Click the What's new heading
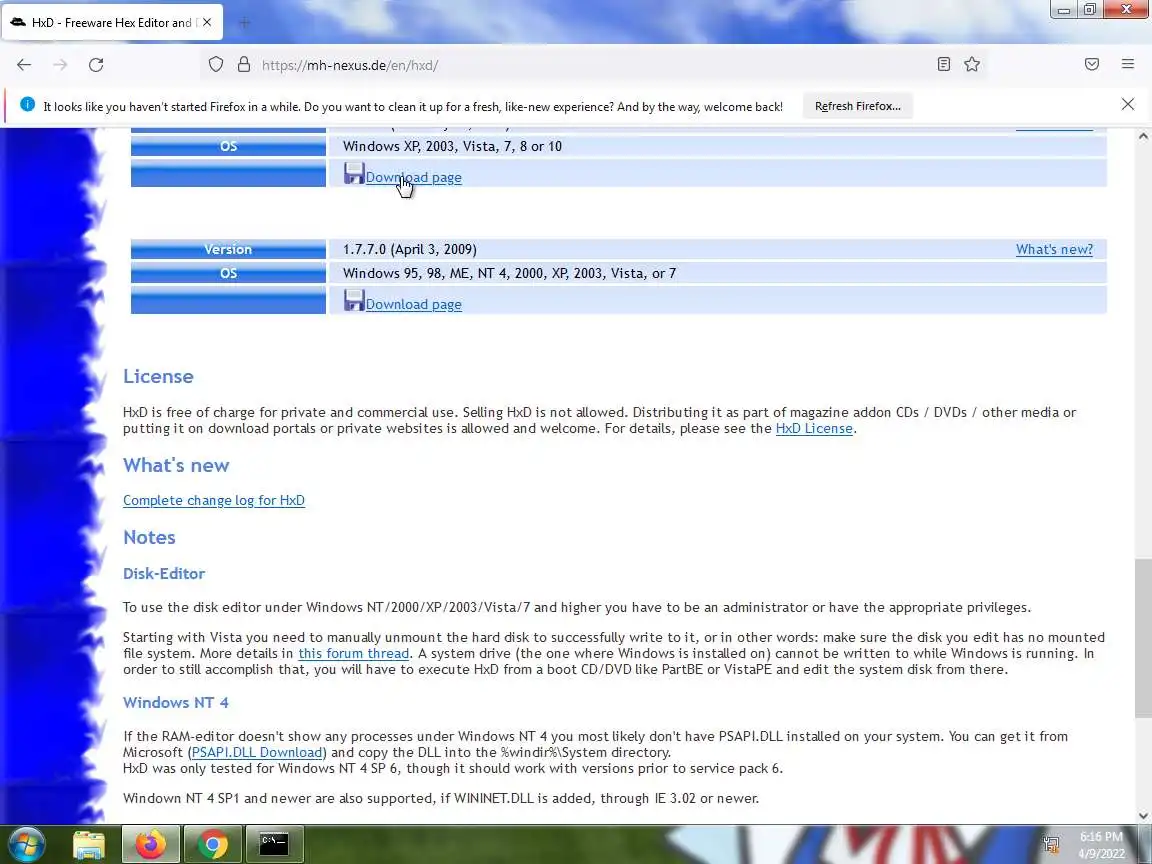1152x864 pixels. (x=176, y=465)
